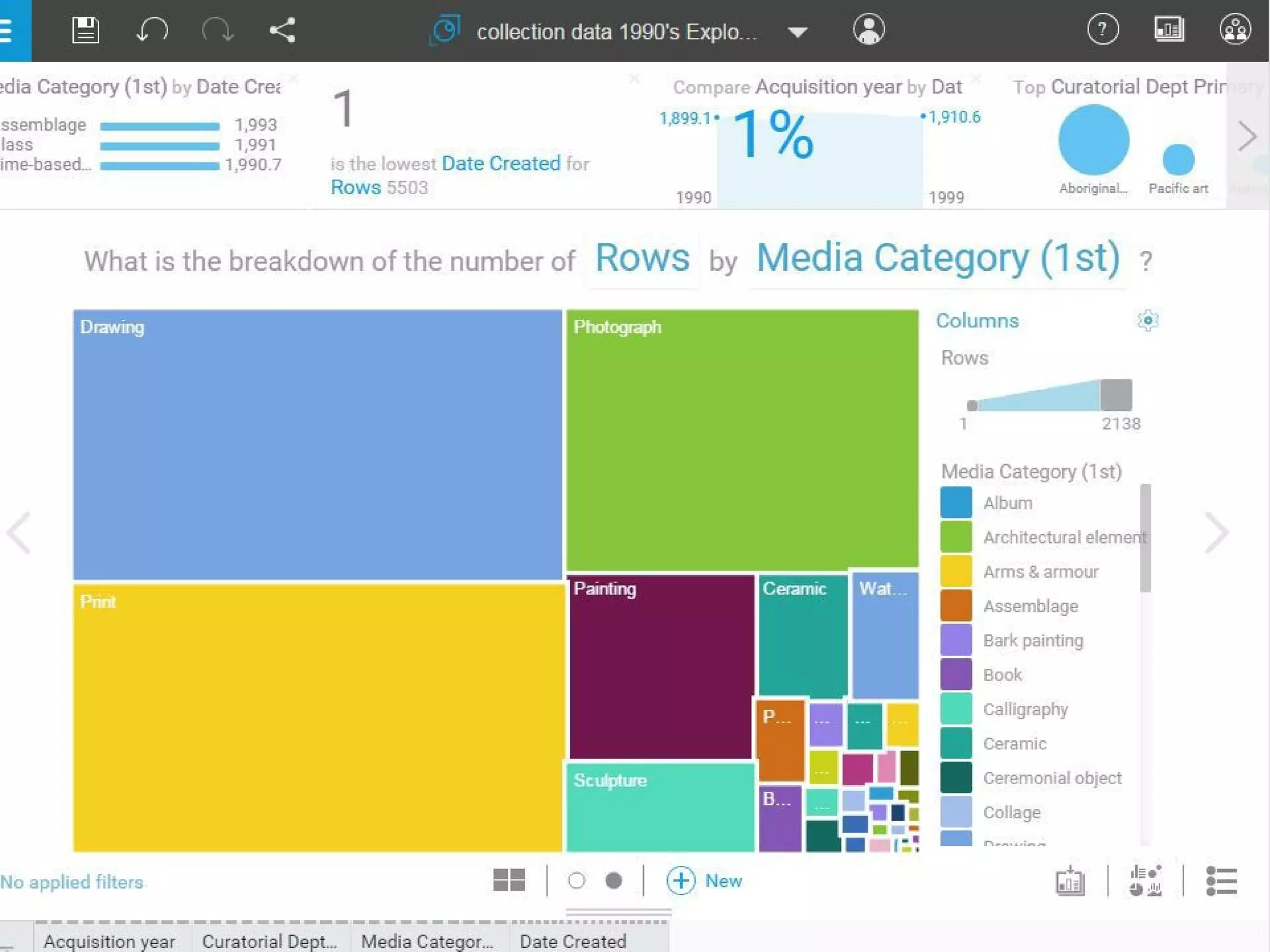Click the Save disk icon
This screenshot has width=1270, height=952.
point(86,30)
